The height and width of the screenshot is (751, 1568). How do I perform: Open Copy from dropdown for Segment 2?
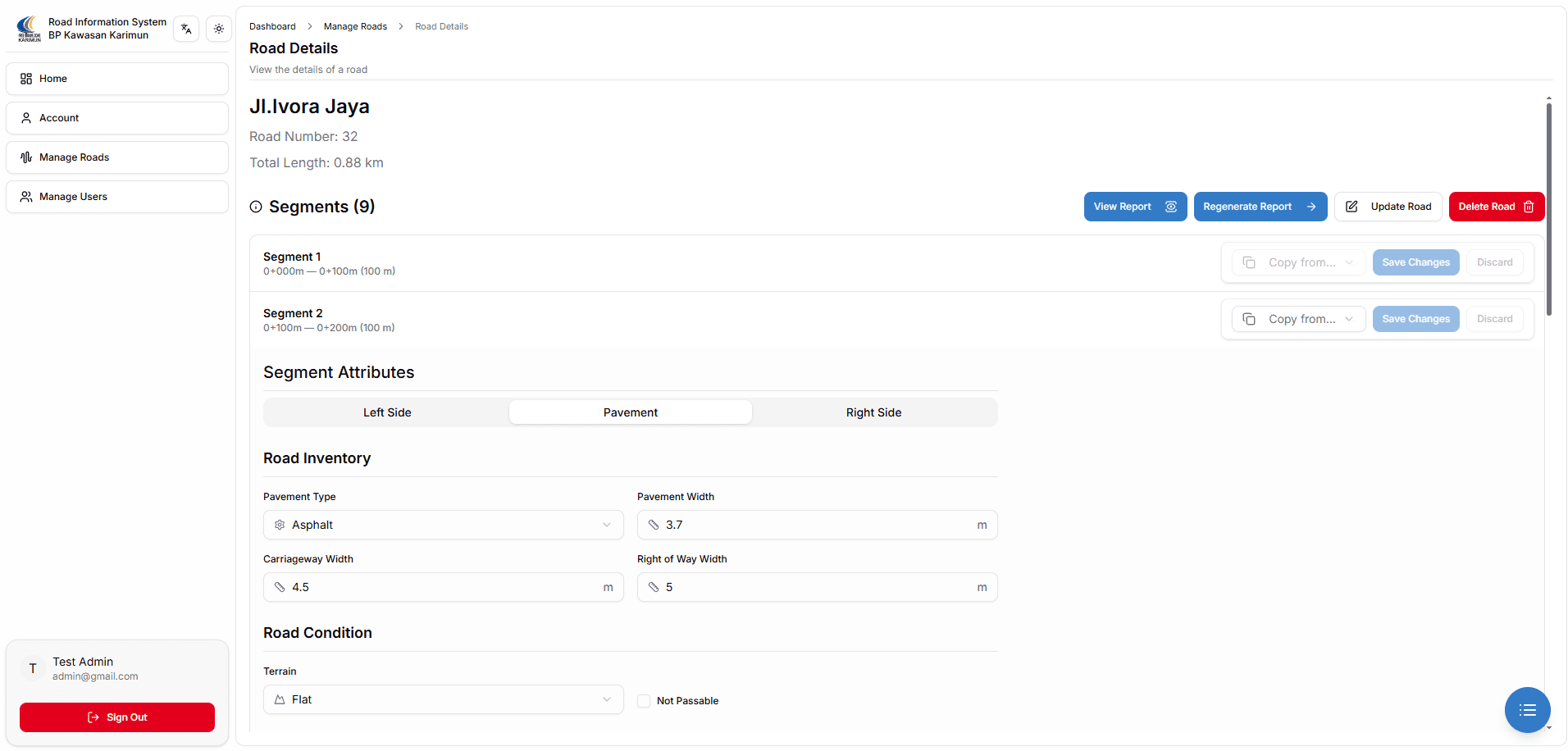(x=1298, y=319)
